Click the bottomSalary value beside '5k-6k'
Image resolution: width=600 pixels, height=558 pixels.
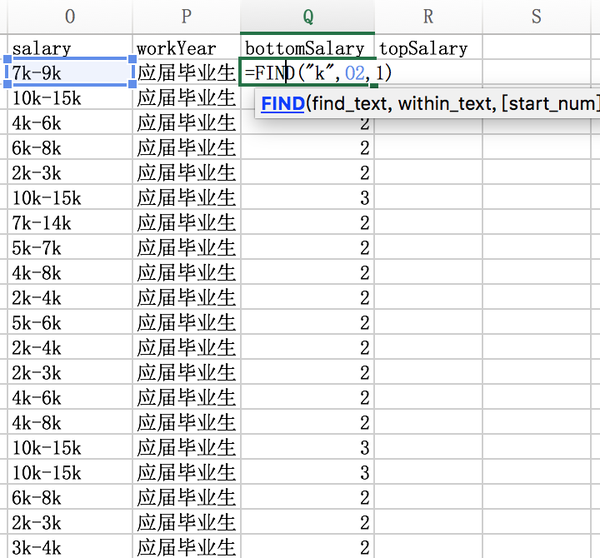307,323
